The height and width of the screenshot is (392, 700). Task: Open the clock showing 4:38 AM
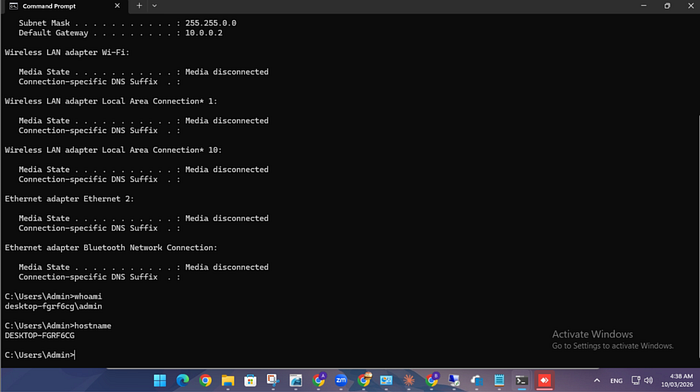click(x=677, y=380)
